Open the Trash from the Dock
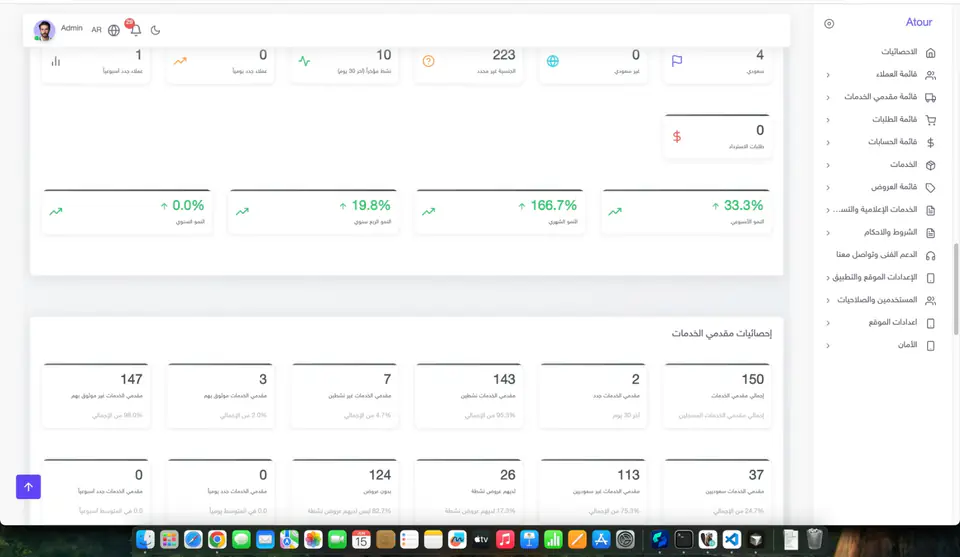The height and width of the screenshot is (557, 960). pyautogui.click(x=814, y=539)
